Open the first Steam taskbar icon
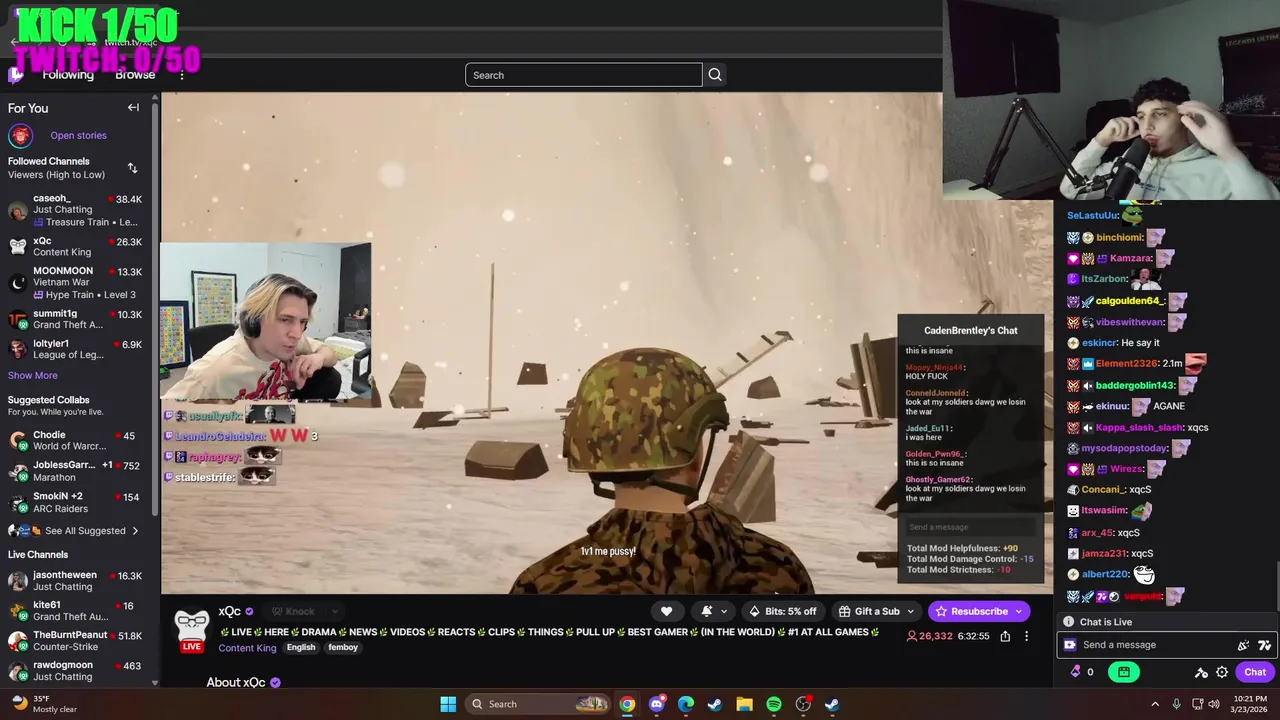Viewport: 1280px width, 720px height. tap(715, 704)
